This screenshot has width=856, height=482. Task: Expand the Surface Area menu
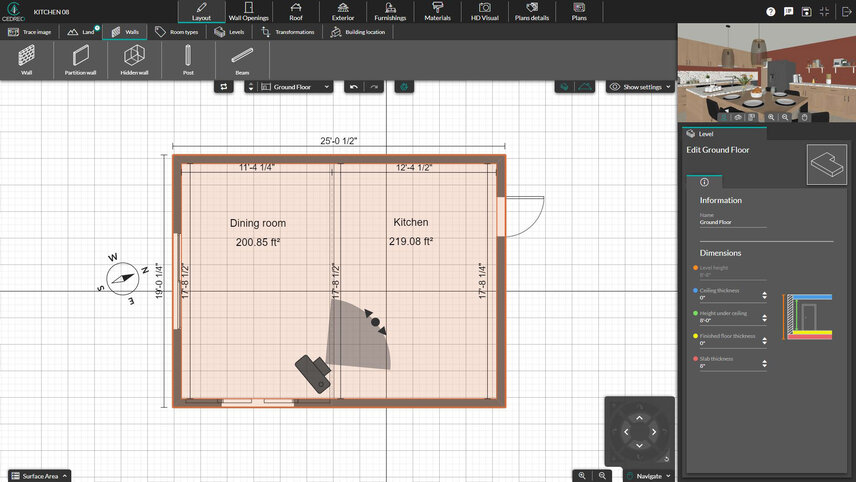(40, 476)
